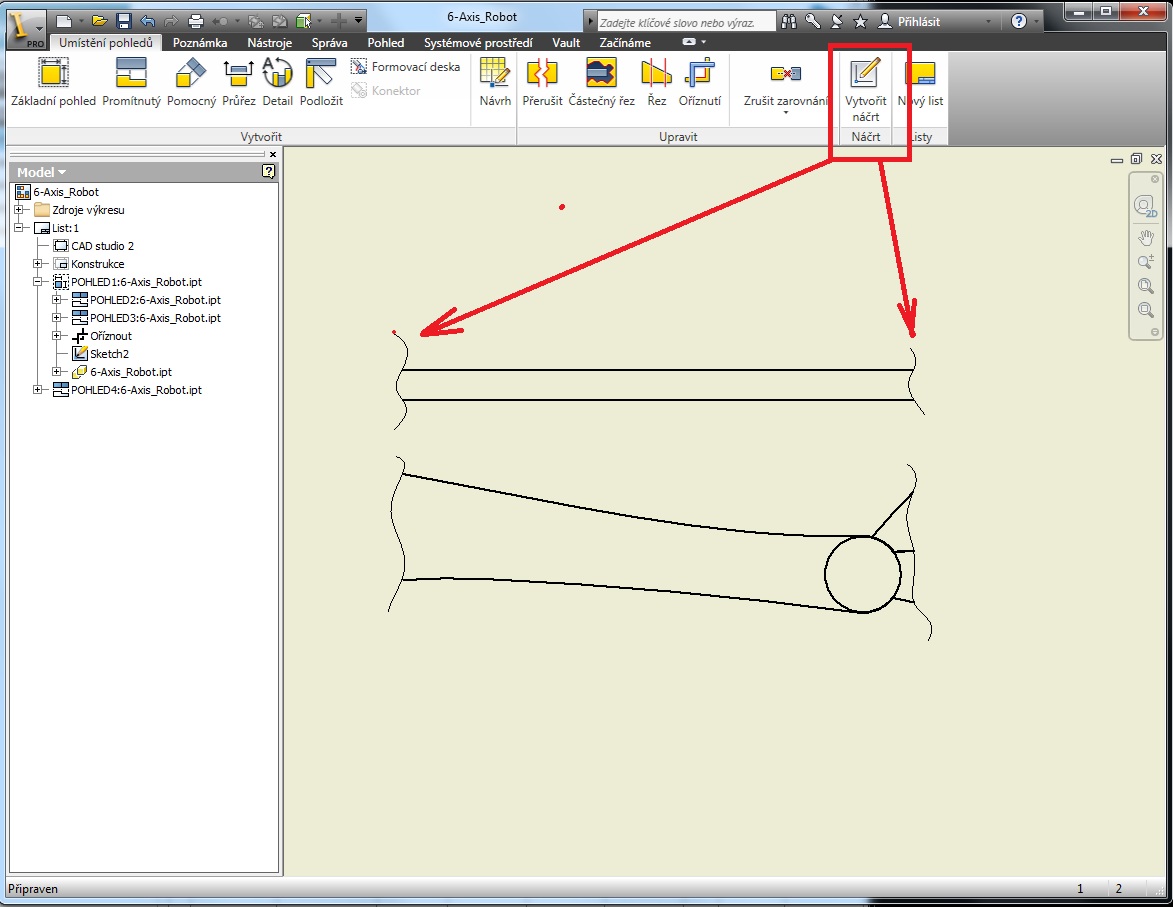Click the keyword search input field
This screenshot has width=1173, height=907.
[x=686, y=22]
